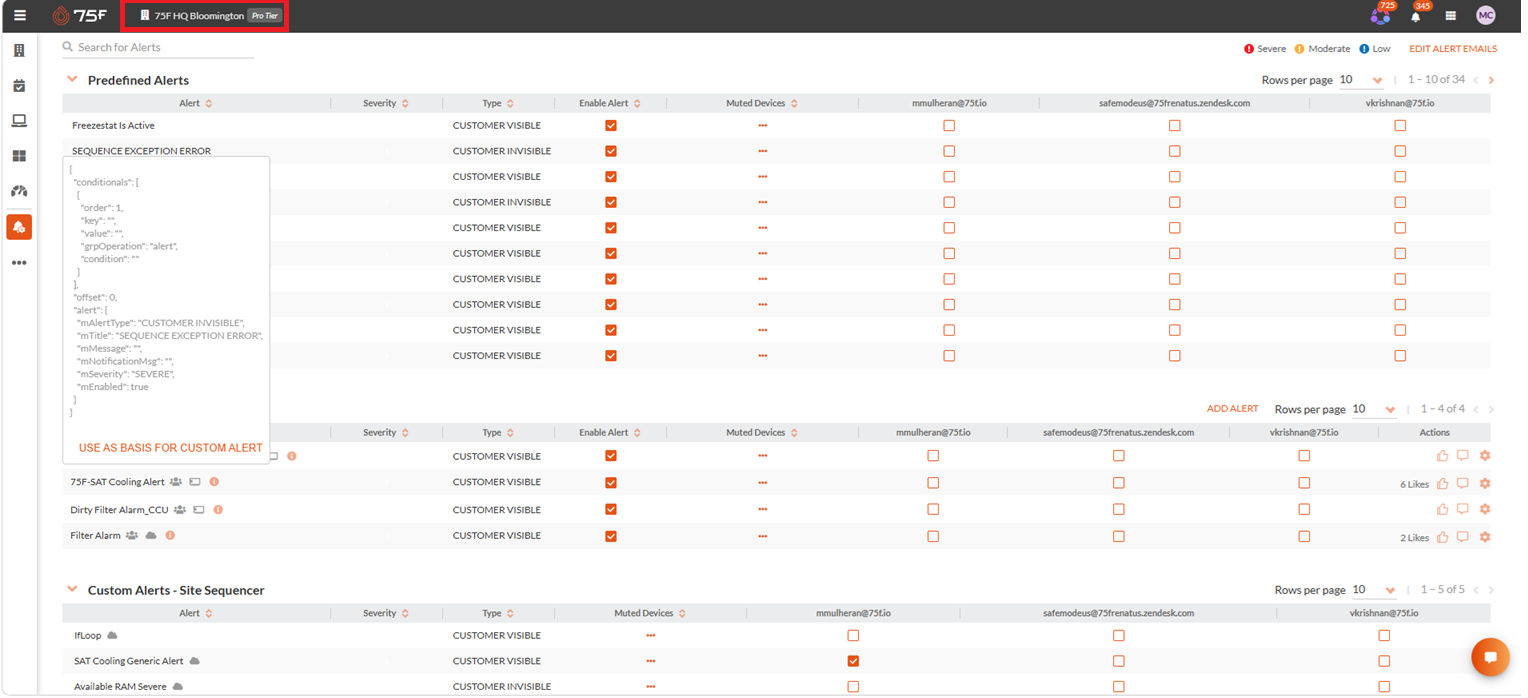
Task: Open comments for Filter Alarm
Action: pyautogui.click(x=1463, y=537)
